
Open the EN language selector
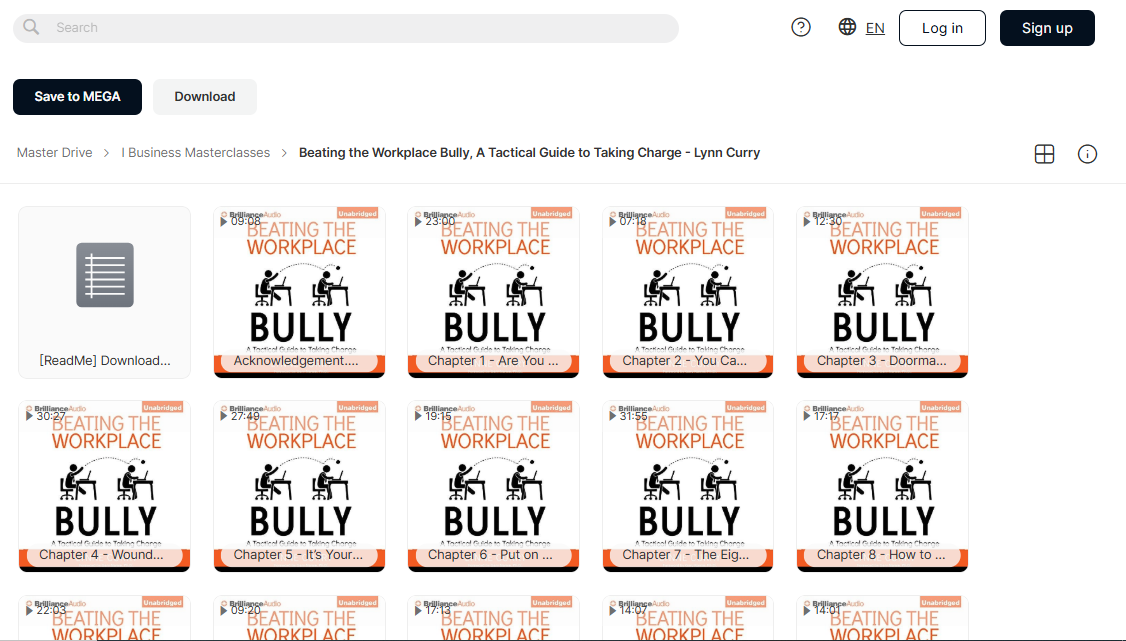coord(875,28)
